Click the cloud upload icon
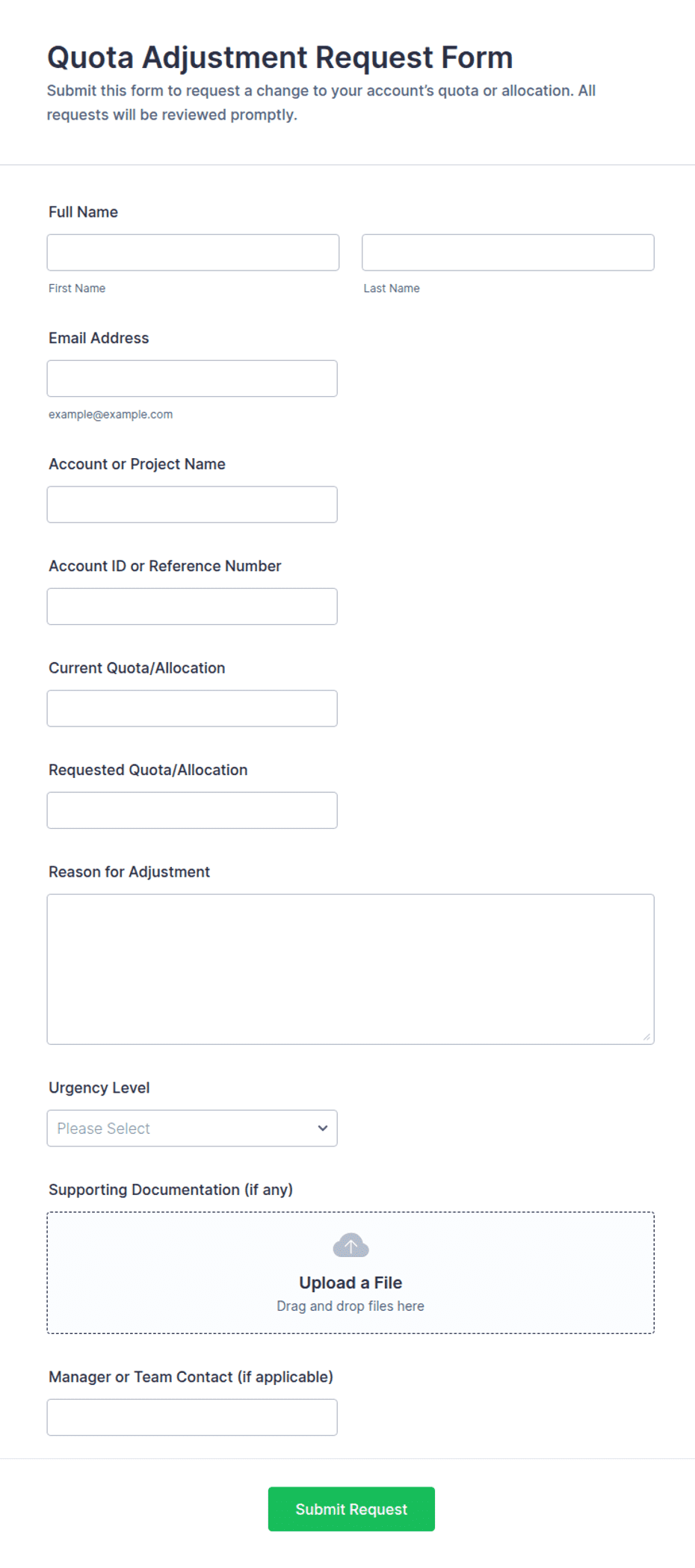Image resolution: width=695 pixels, height=1568 pixels. pyautogui.click(x=350, y=1245)
